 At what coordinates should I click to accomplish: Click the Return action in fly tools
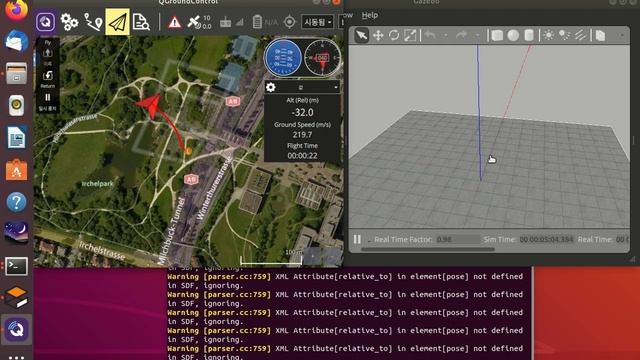click(x=48, y=79)
